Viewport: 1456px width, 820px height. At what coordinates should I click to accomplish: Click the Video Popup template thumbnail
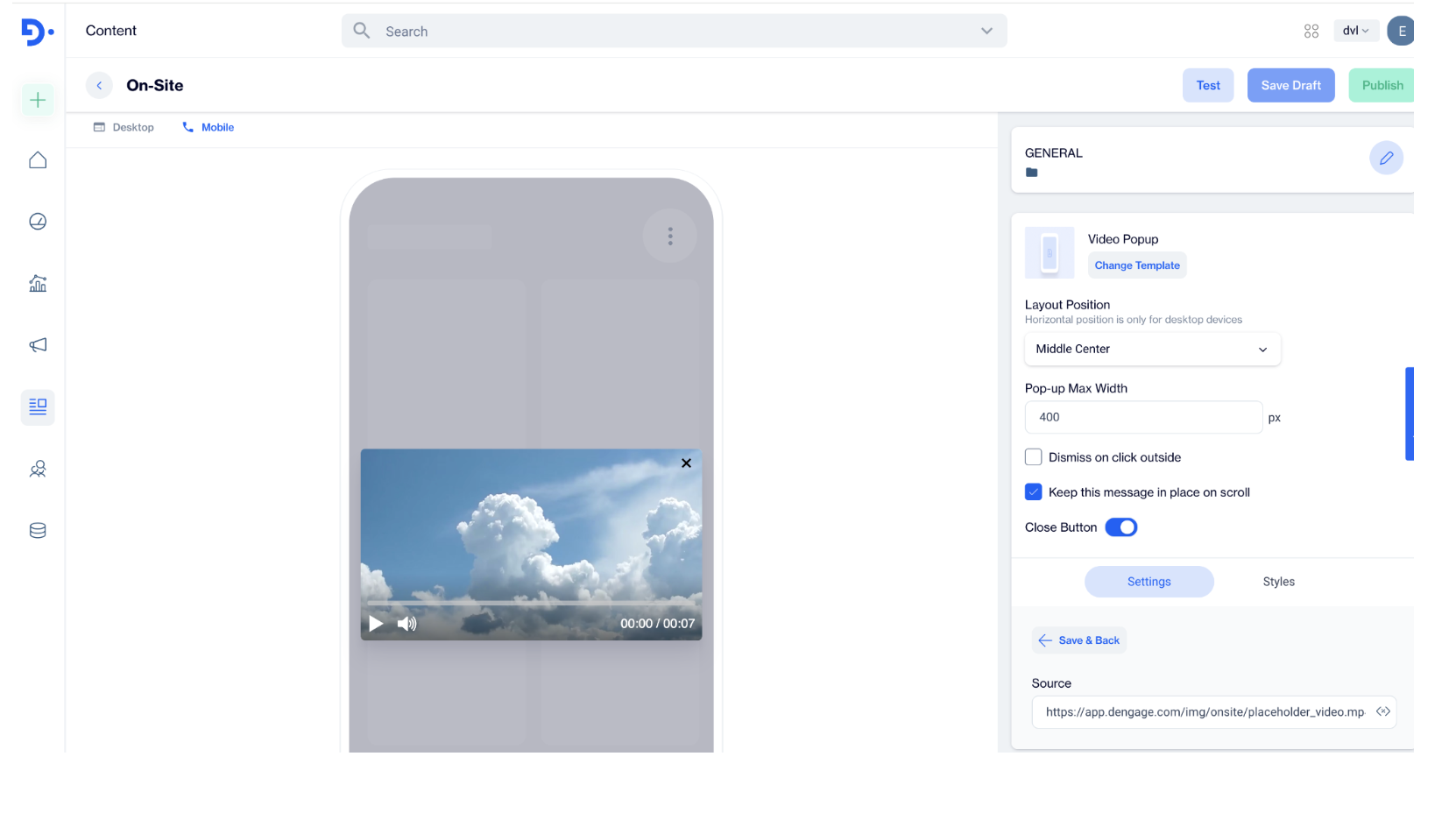(1050, 252)
